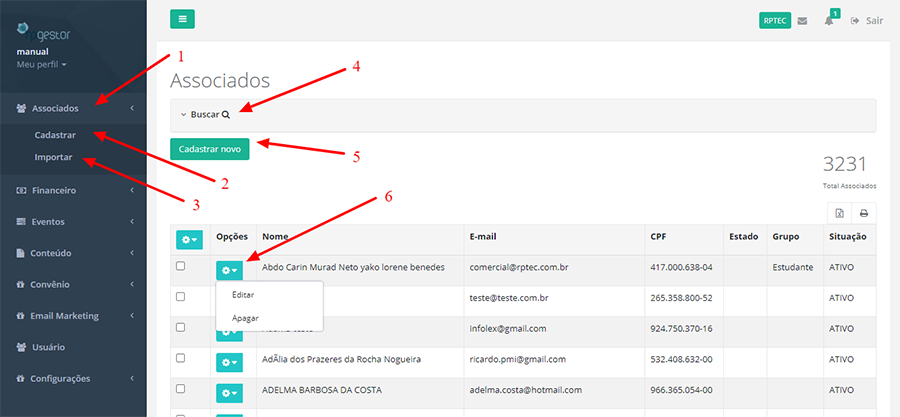Click the Cadastrar novo button
Image resolution: width=900 pixels, height=417 pixels.
click(209, 148)
